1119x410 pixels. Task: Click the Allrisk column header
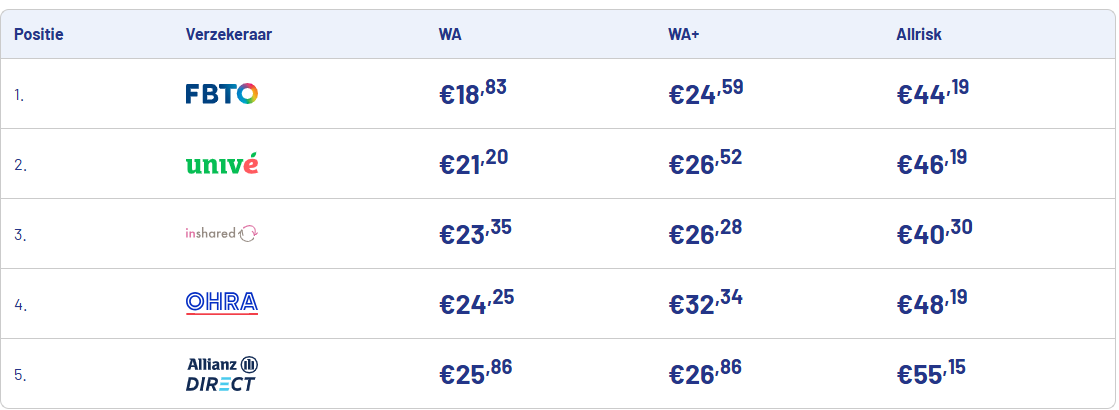click(x=919, y=35)
